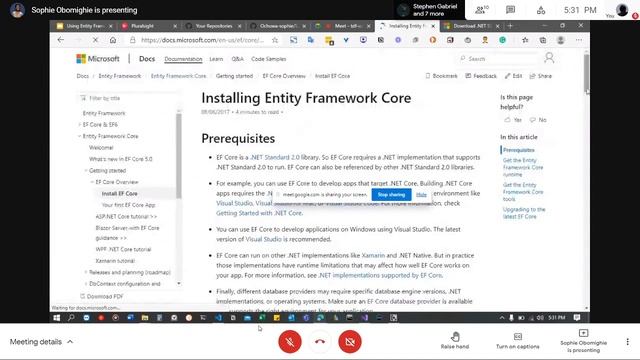Open Windows Start menu

point(57,318)
